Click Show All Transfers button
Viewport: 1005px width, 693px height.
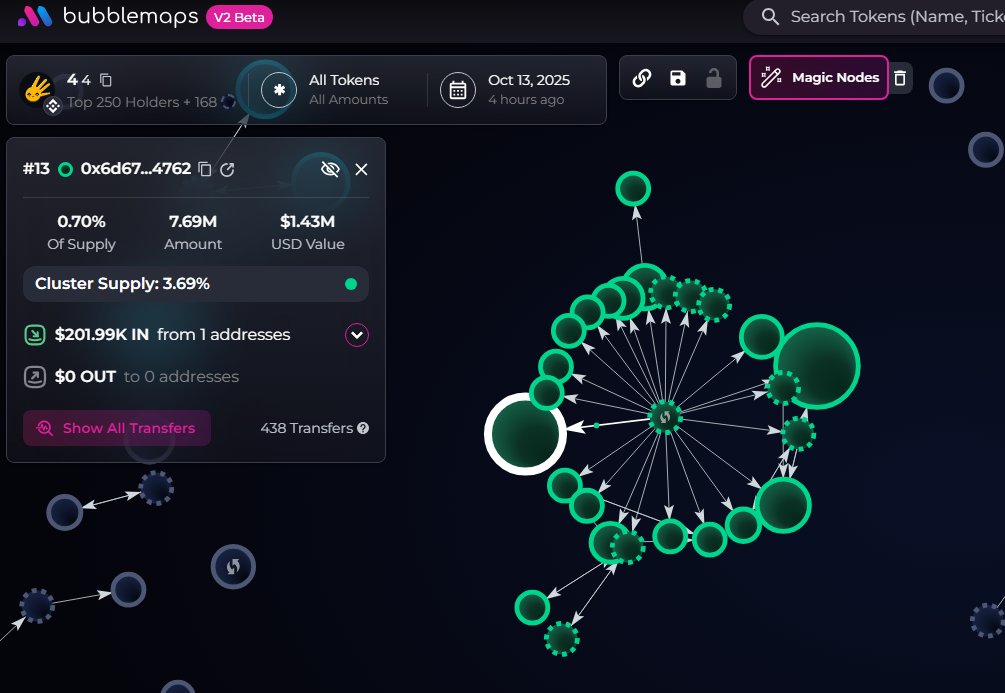[x=117, y=428]
